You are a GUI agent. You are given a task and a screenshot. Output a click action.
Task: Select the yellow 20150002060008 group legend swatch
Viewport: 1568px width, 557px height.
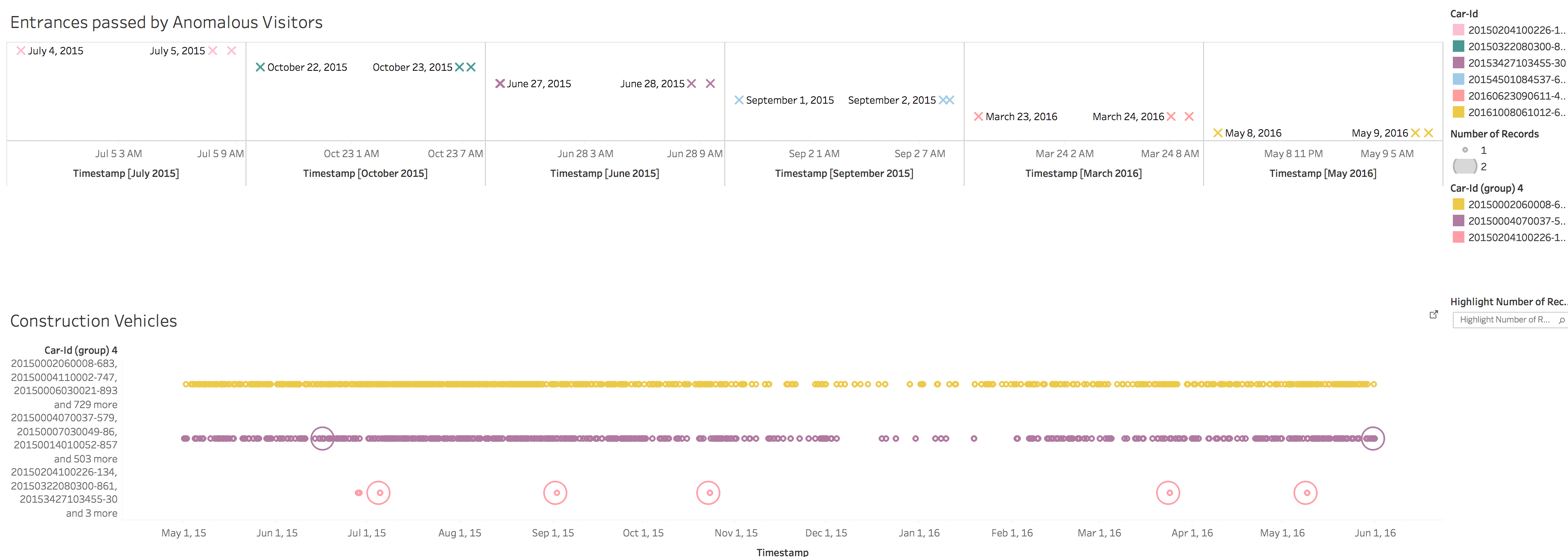pos(1459,204)
